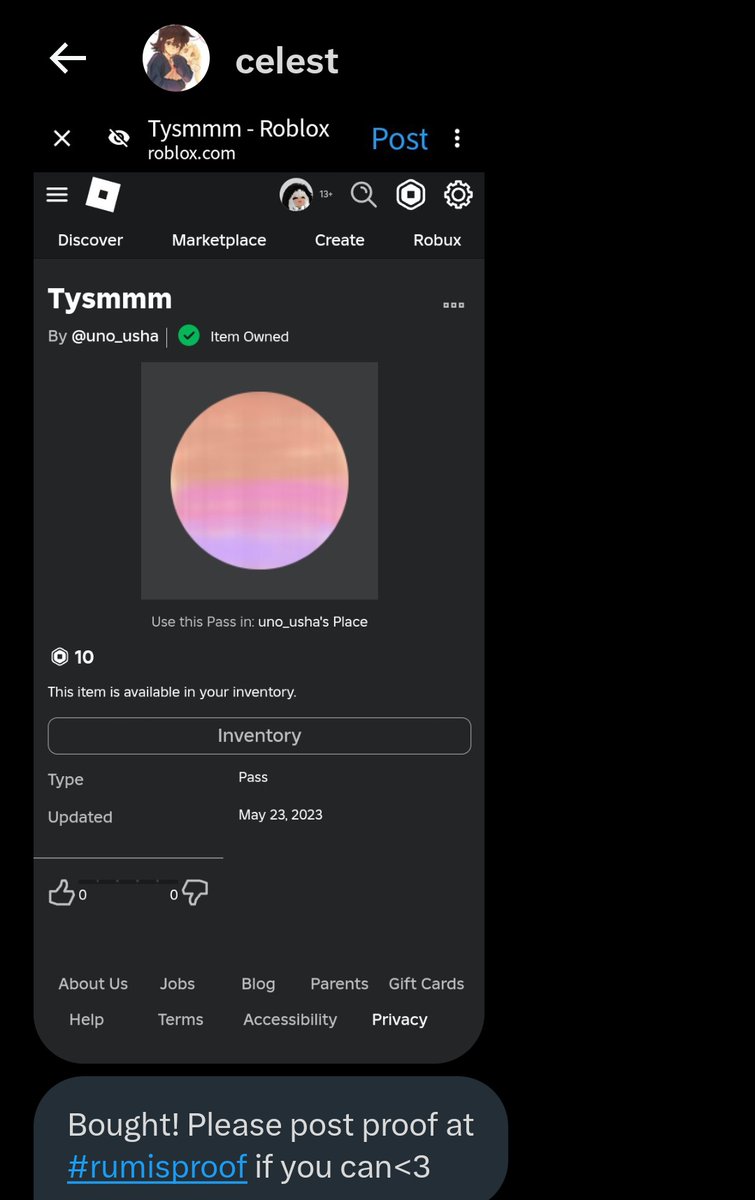Click 'This item is available in your inventory' text
This screenshot has height=1200, width=755.
(172, 692)
